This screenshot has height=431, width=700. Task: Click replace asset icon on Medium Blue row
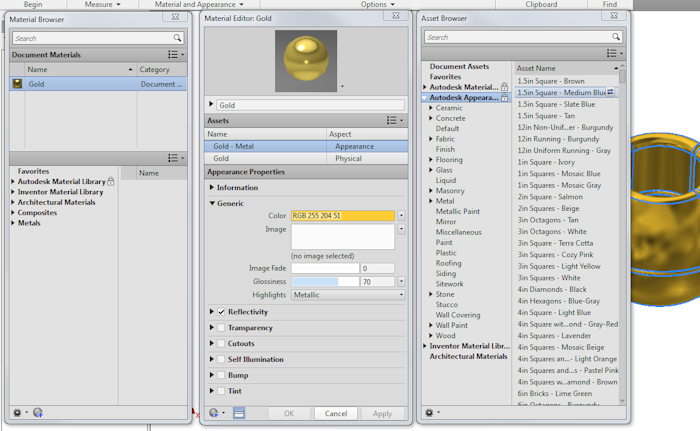pyautogui.click(x=610, y=92)
